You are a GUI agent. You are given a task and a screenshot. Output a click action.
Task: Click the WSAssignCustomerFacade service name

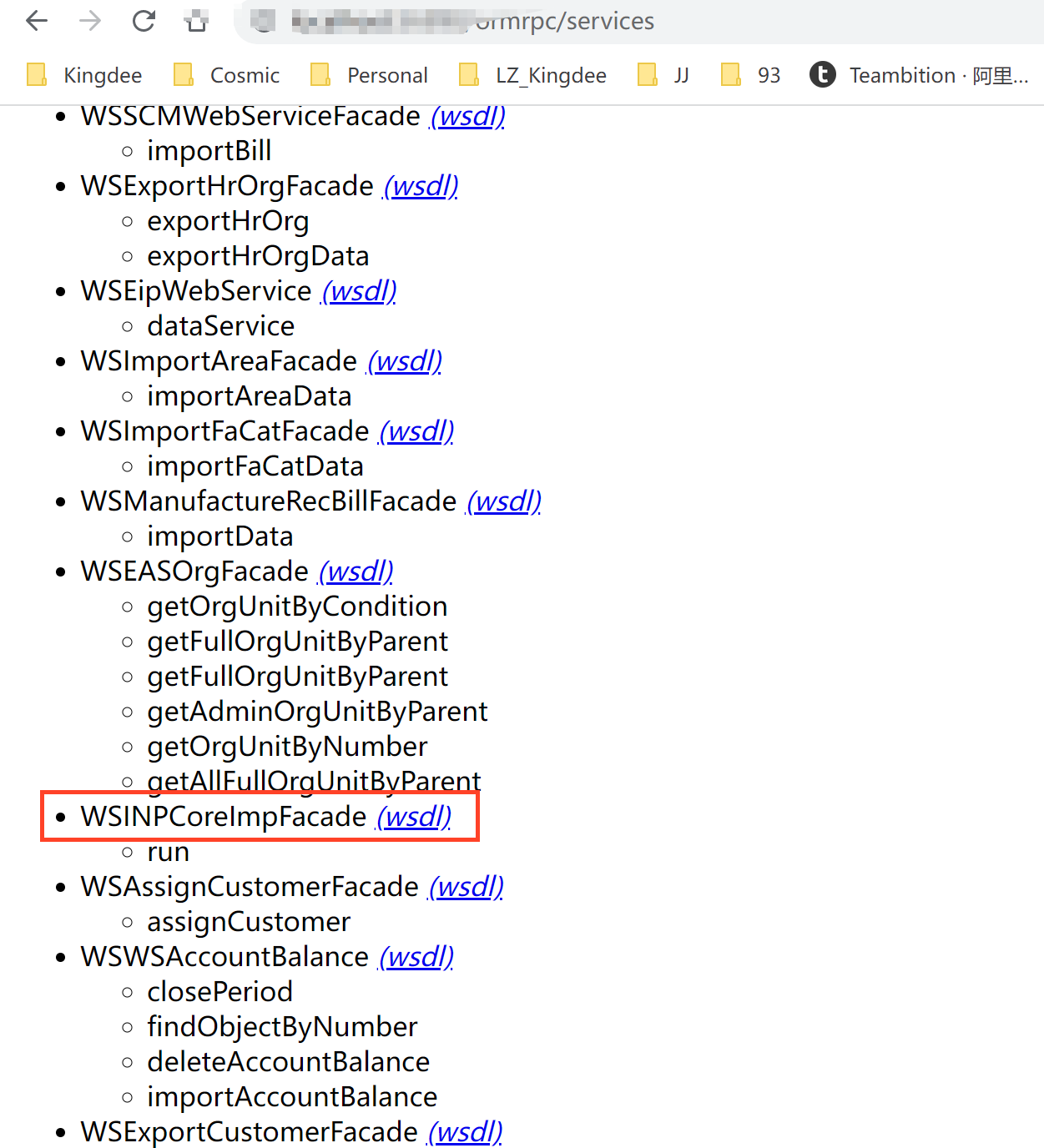[250, 887]
